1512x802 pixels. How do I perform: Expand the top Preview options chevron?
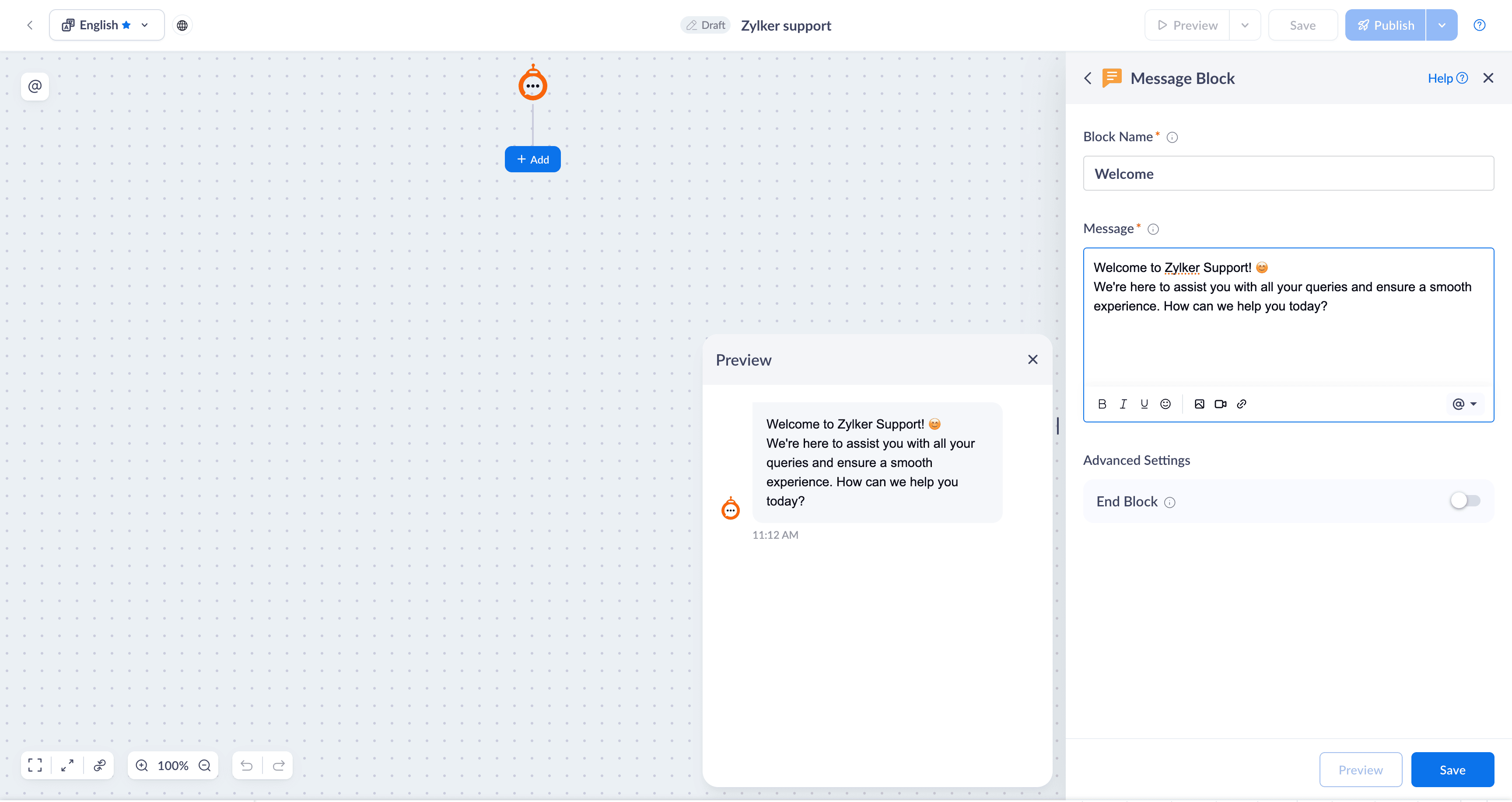(x=1244, y=25)
